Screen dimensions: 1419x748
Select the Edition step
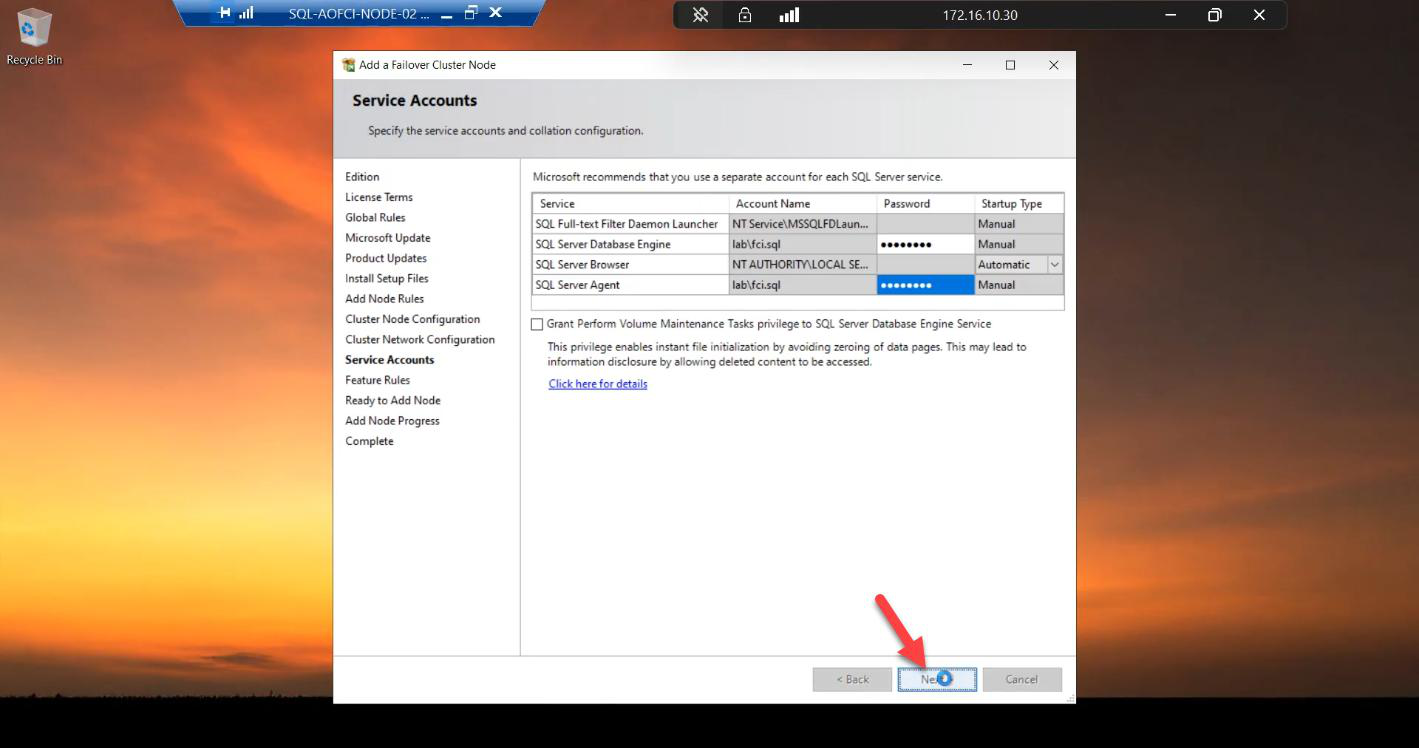click(x=362, y=177)
